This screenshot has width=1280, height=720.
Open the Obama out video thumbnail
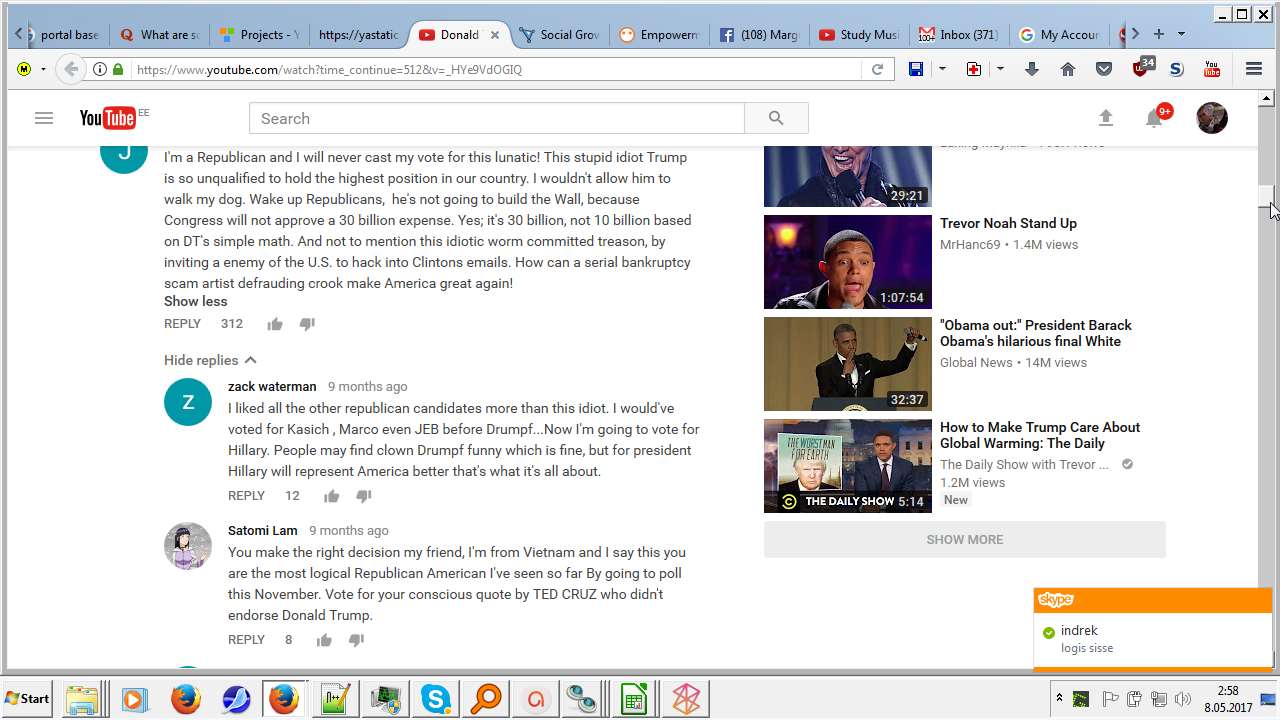(x=848, y=364)
